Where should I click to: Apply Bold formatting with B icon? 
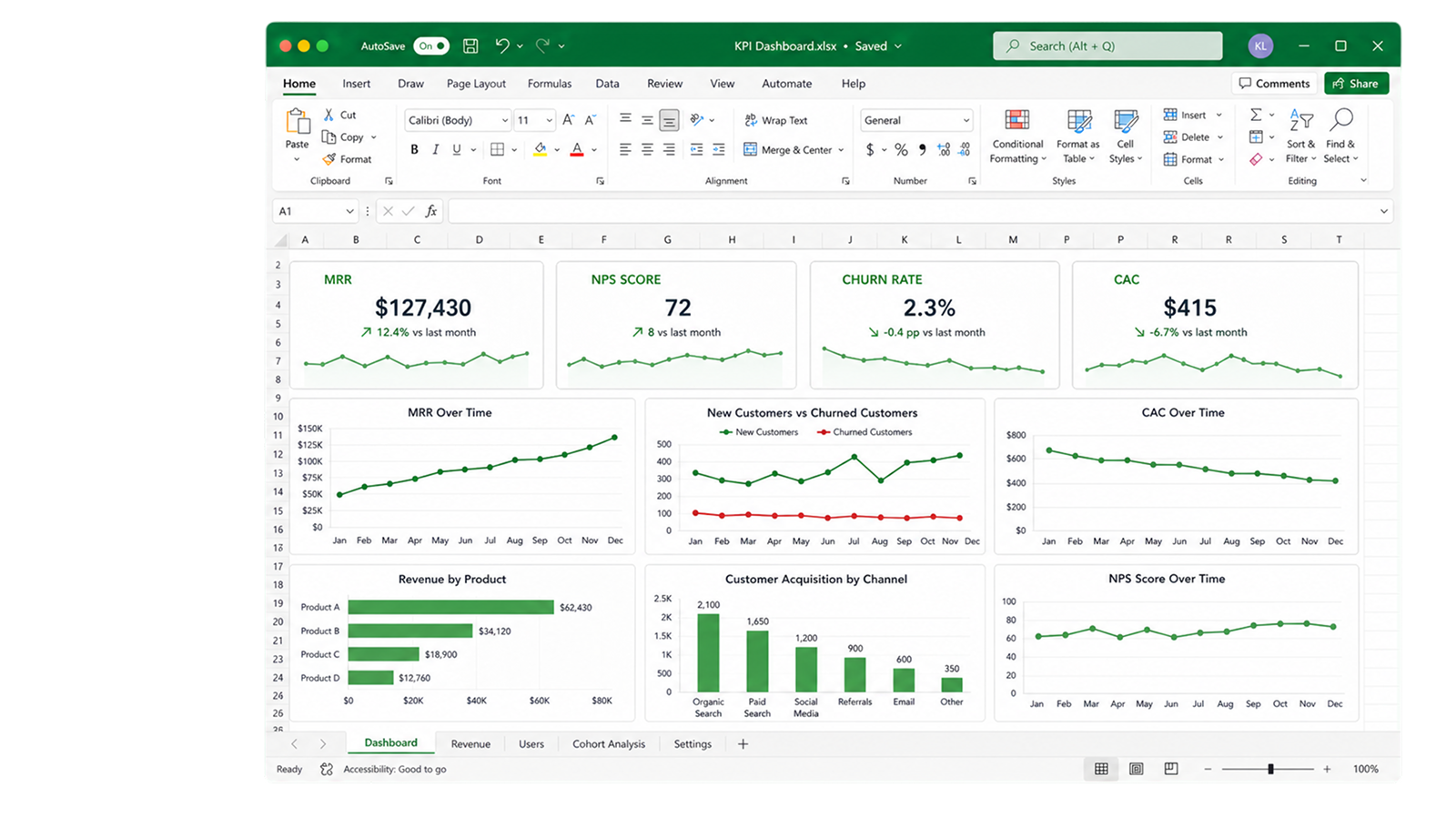tap(414, 149)
